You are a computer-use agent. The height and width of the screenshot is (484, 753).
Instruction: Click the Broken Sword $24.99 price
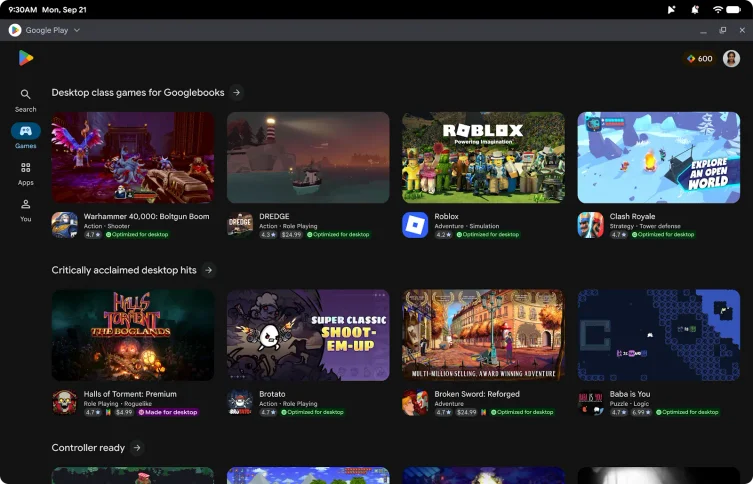(466, 412)
